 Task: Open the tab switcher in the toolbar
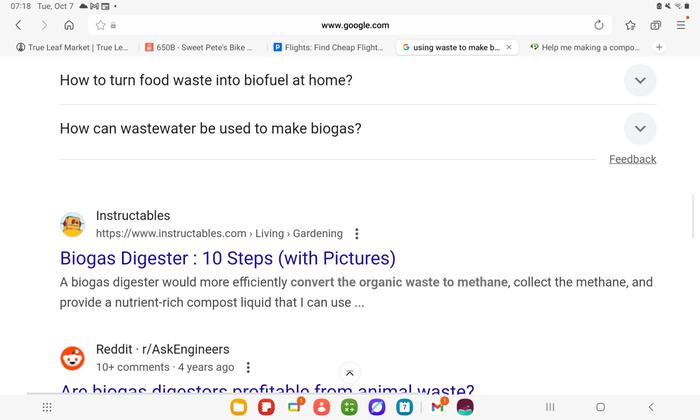656,25
